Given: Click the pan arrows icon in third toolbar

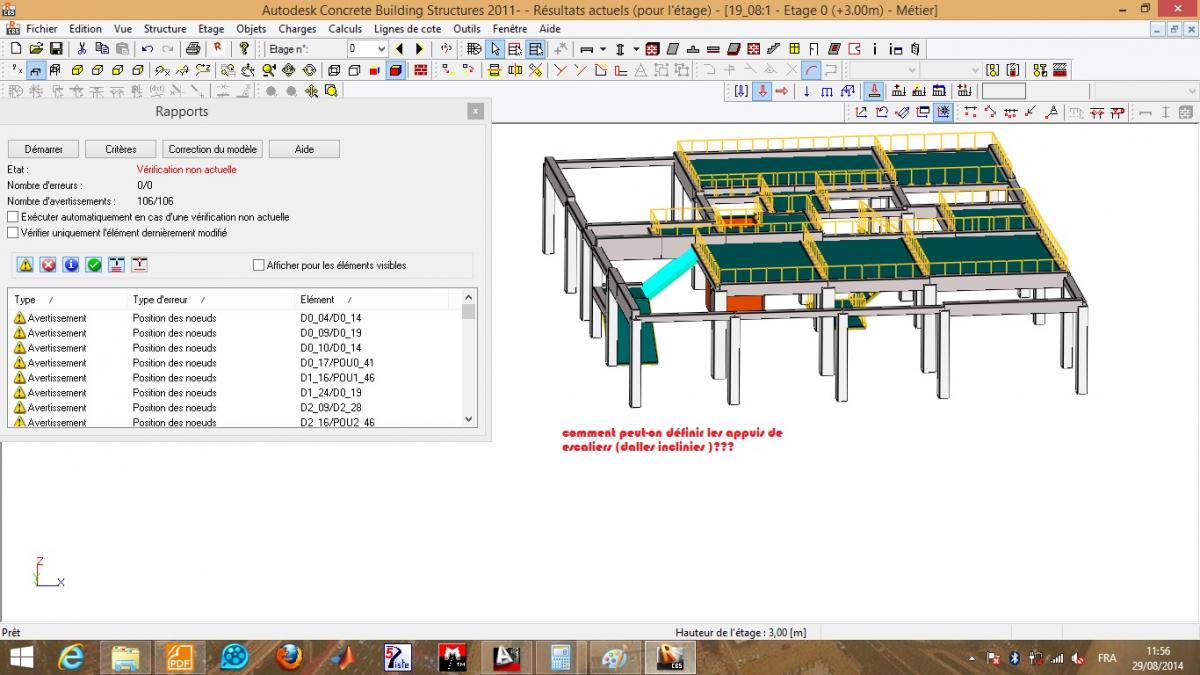Looking at the screenshot, I should (x=312, y=91).
